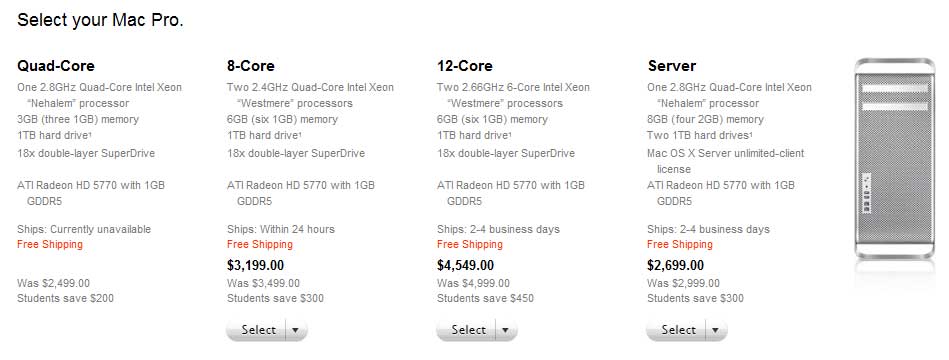The image size is (949, 360).
Task: Click Free Shipping in the Server column
Action: (680, 244)
